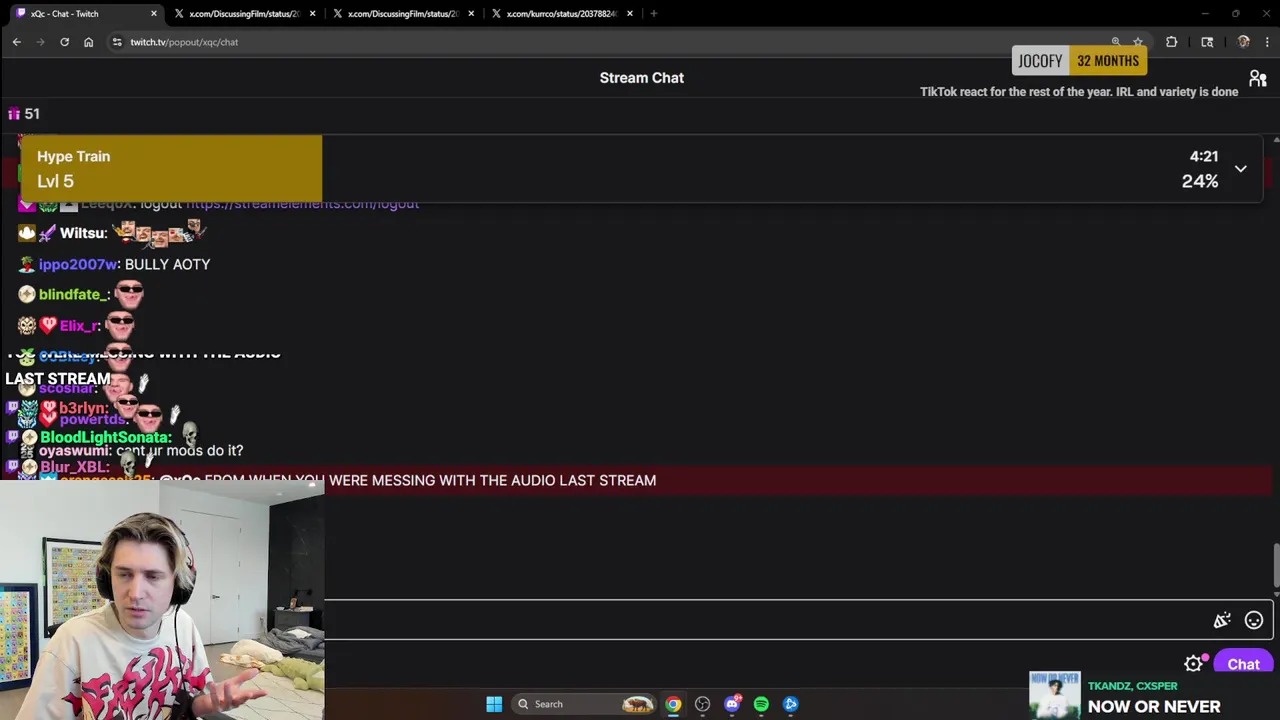Screen dimensions: 1280x720
Task: Expand the Hype Train details chevron
Action: 1240,169
